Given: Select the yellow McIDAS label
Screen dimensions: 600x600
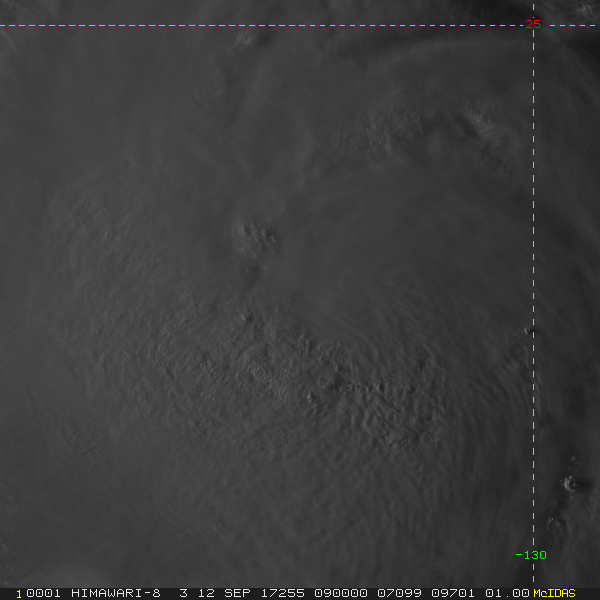Looking at the screenshot, I should (x=554, y=593).
